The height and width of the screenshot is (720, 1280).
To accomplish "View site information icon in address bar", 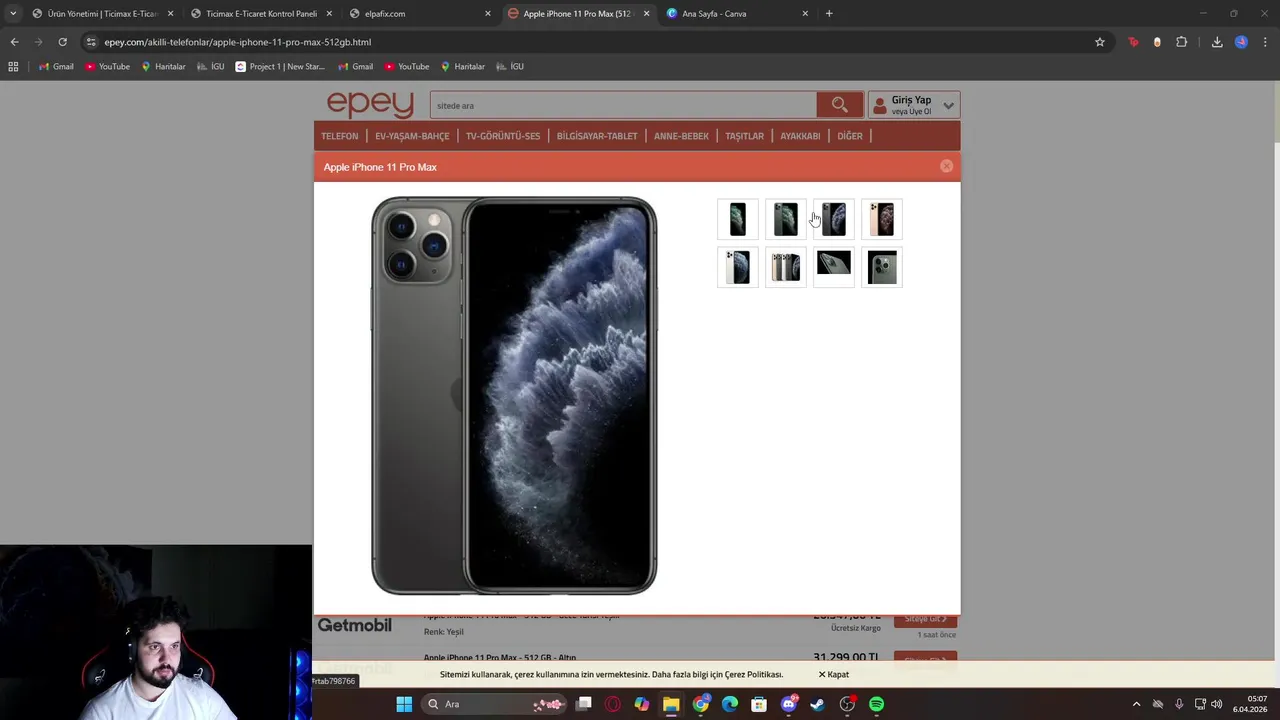I will (x=91, y=42).
